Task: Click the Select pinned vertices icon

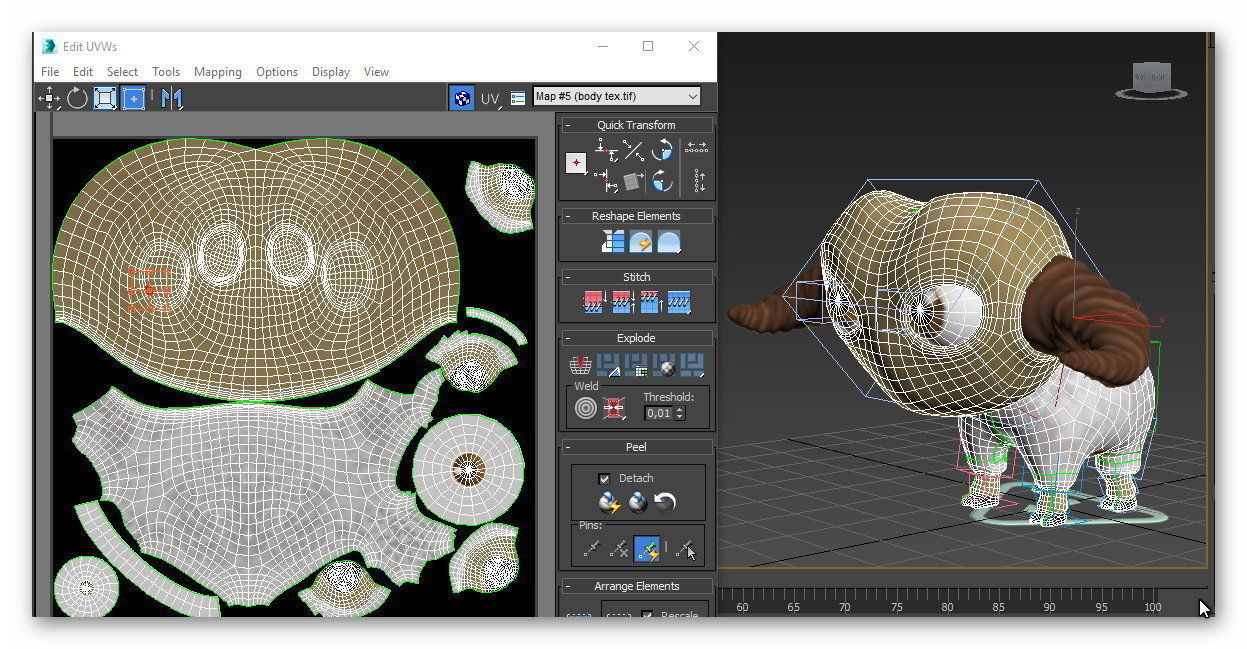Action: (686, 548)
